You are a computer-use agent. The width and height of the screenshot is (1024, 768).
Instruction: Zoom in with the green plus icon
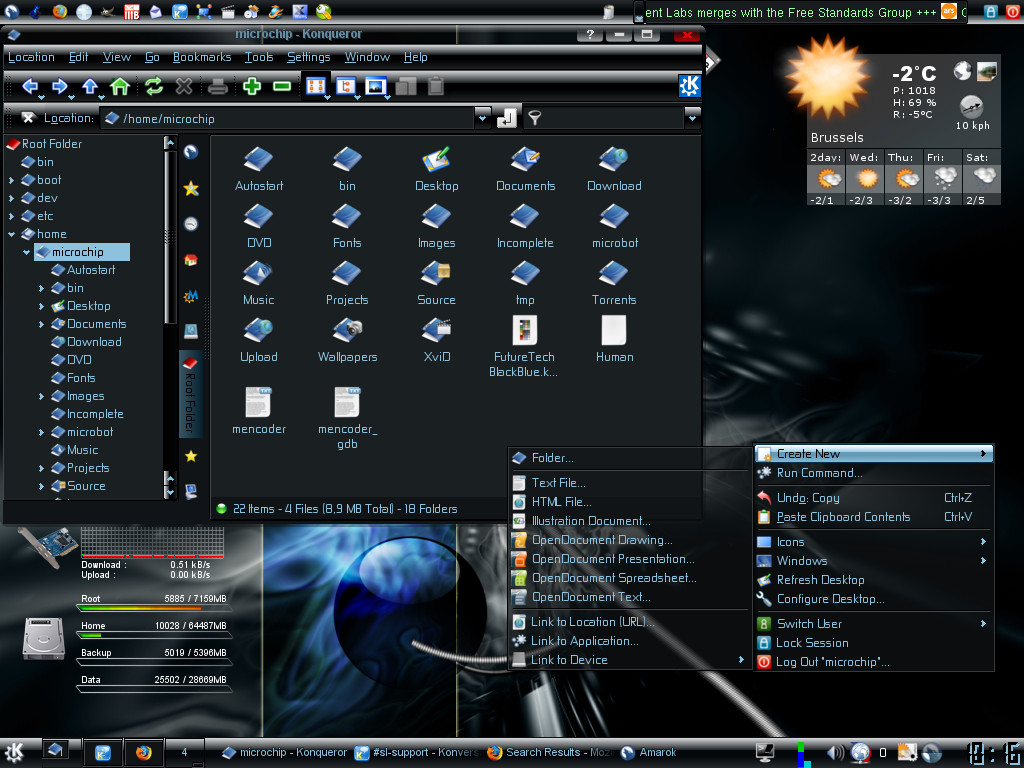click(x=252, y=86)
